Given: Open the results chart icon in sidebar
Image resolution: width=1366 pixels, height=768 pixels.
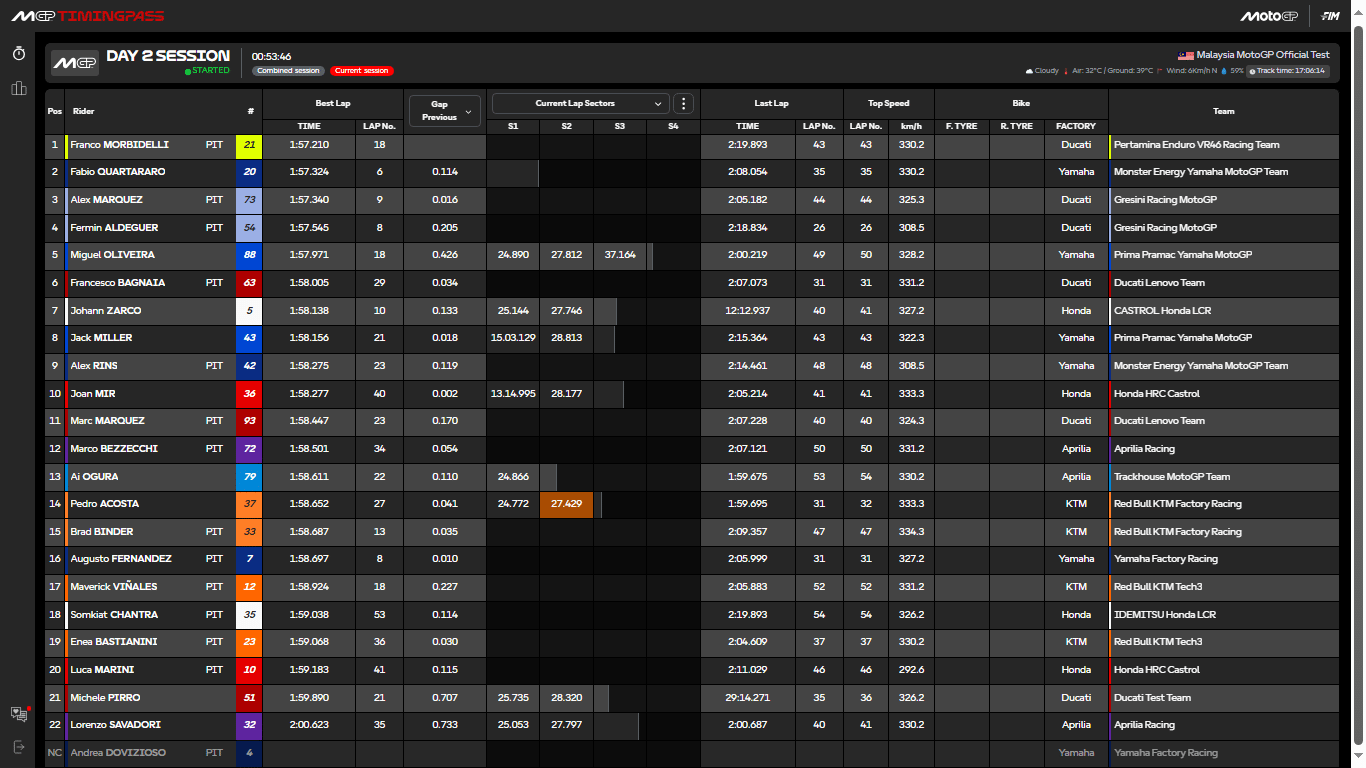Looking at the screenshot, I should pyautogui.click(x=18, y=89).
